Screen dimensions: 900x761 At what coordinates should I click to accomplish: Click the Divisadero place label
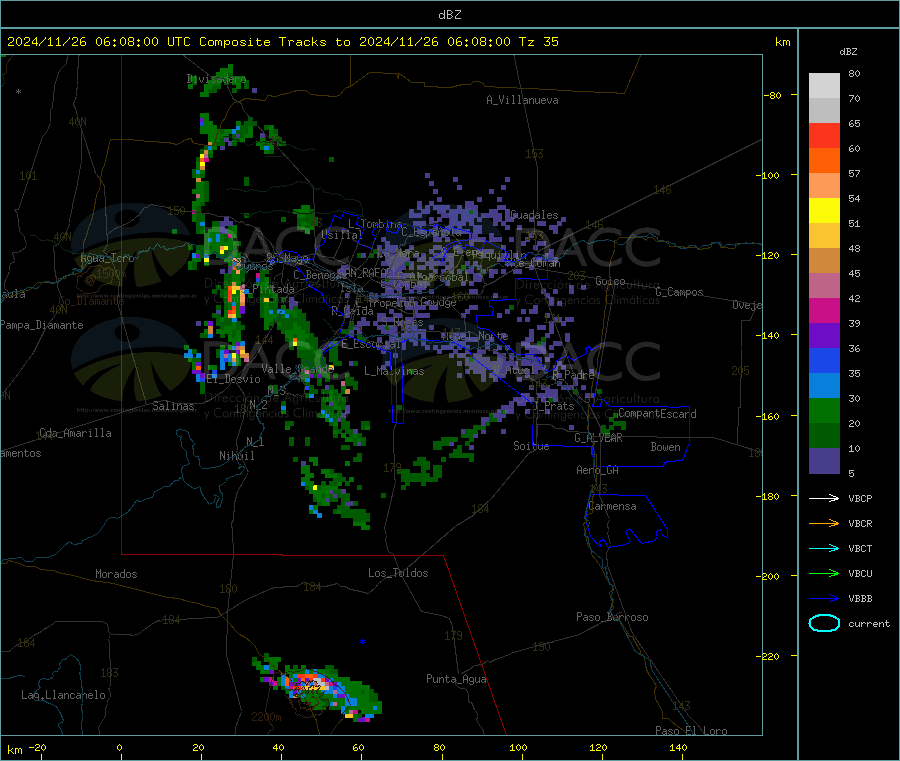(x=216, y=79)
